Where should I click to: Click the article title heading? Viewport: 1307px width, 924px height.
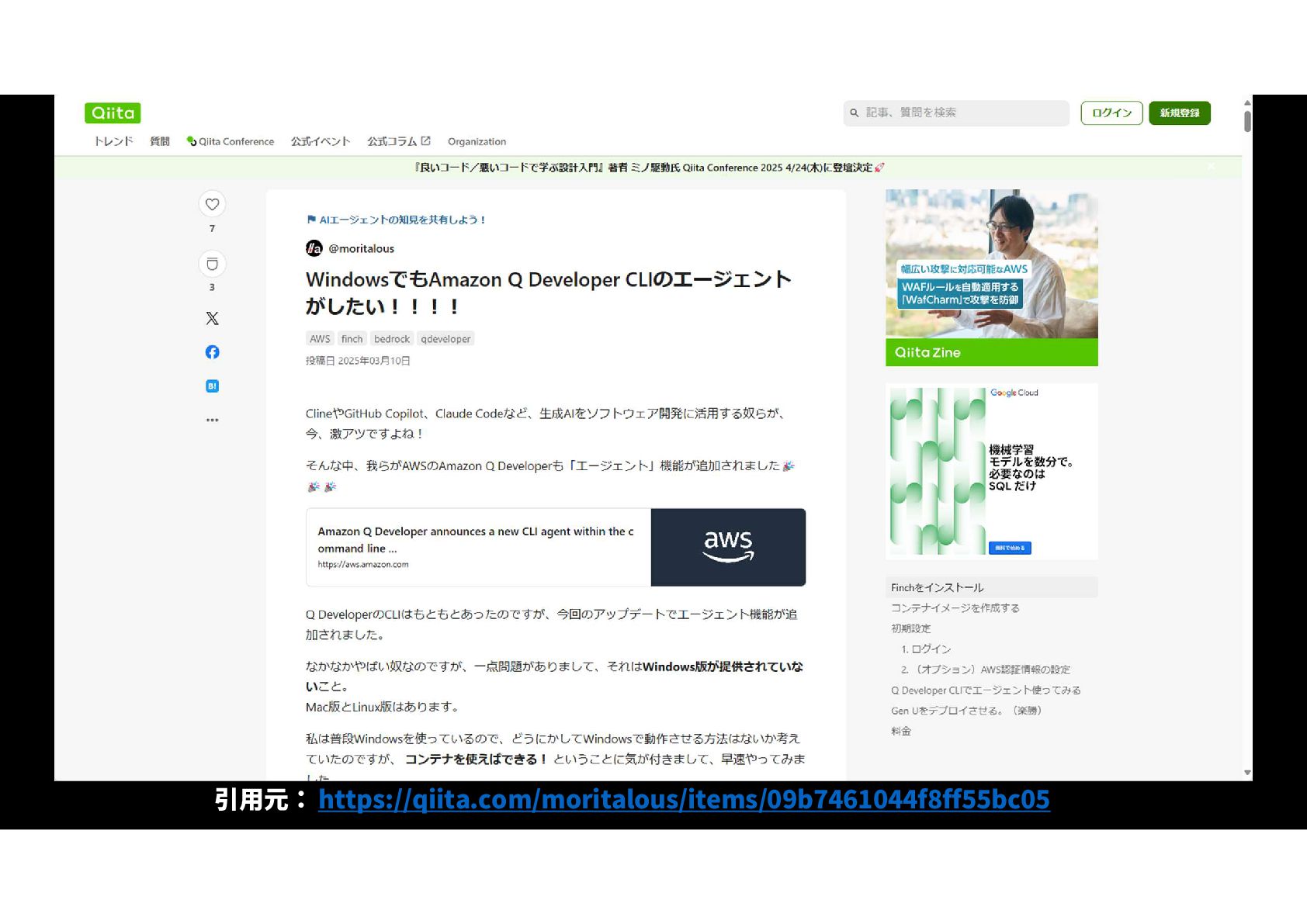[x=549, y=292]
